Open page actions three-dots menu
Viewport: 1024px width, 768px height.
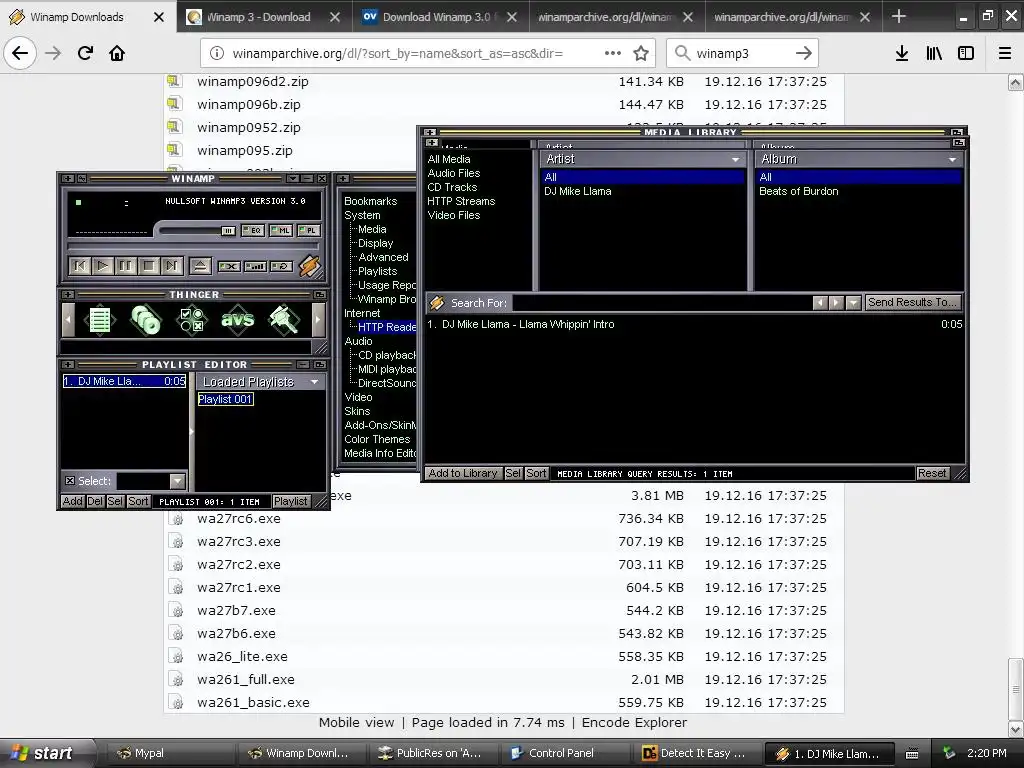(x=613, y=54)
